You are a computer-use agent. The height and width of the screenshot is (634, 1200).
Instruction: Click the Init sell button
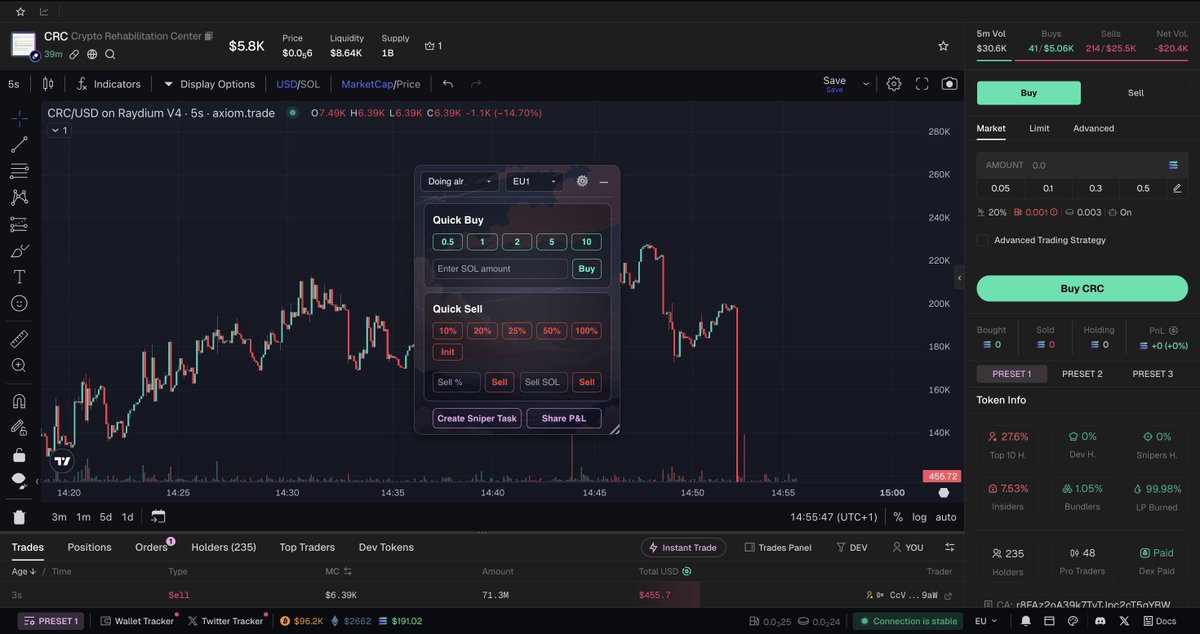point(447,352)
